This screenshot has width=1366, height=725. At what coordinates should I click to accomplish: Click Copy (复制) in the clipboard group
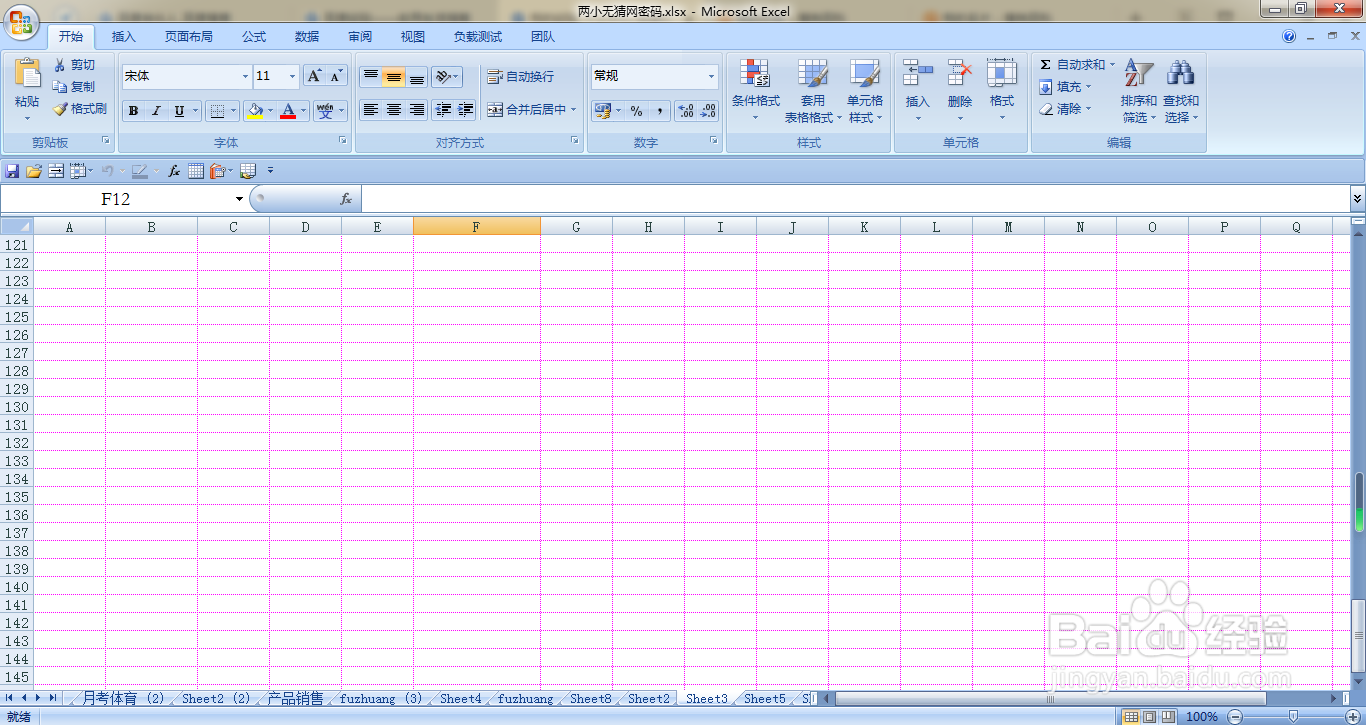point(74,87)
